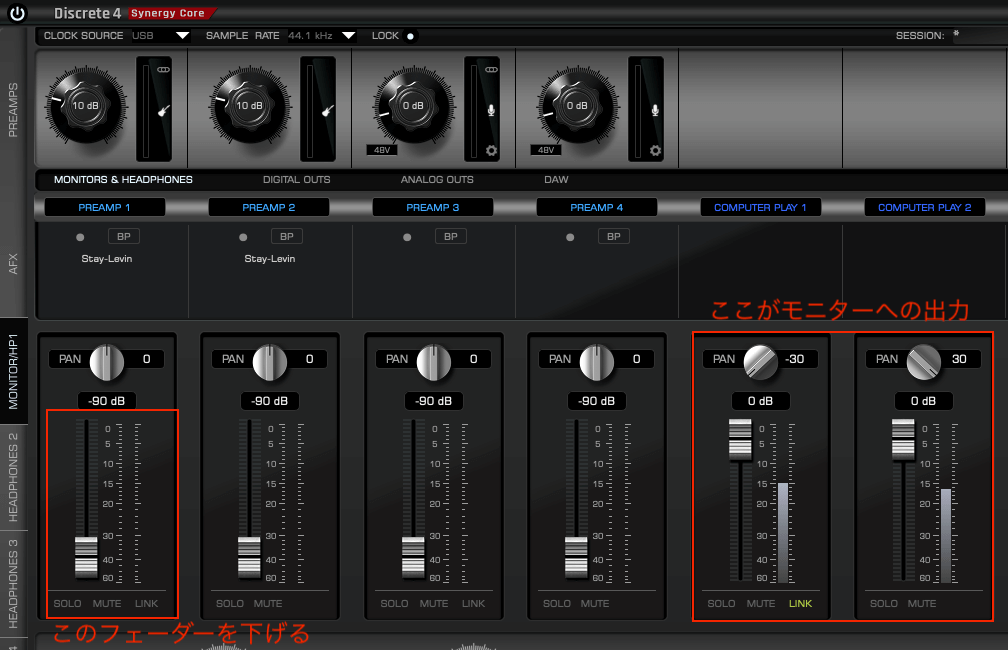
Task: Switch to Monitors & Headphones tab
Action: [x=123, y=179]
